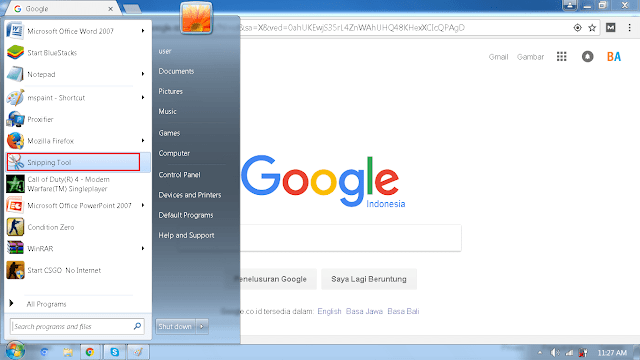Click the Shut down button
Screen dimensions: 640x360
[x=175, y=327]
